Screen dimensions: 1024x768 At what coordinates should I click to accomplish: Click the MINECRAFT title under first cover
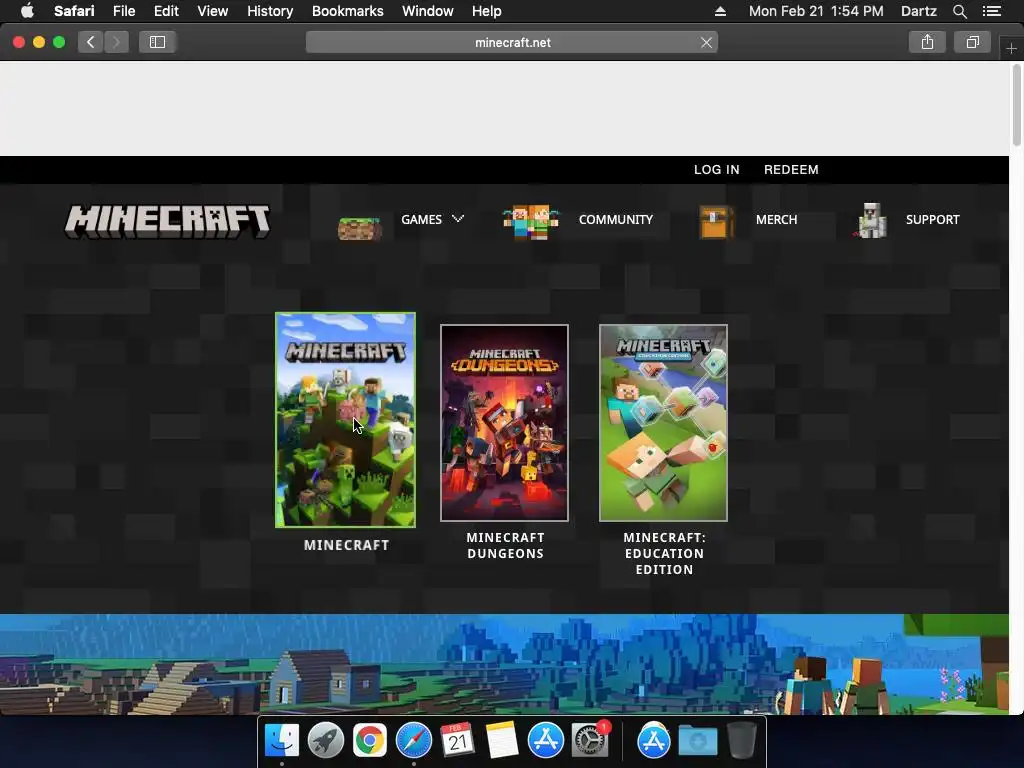pyautogui.click(x=346, y=545)
